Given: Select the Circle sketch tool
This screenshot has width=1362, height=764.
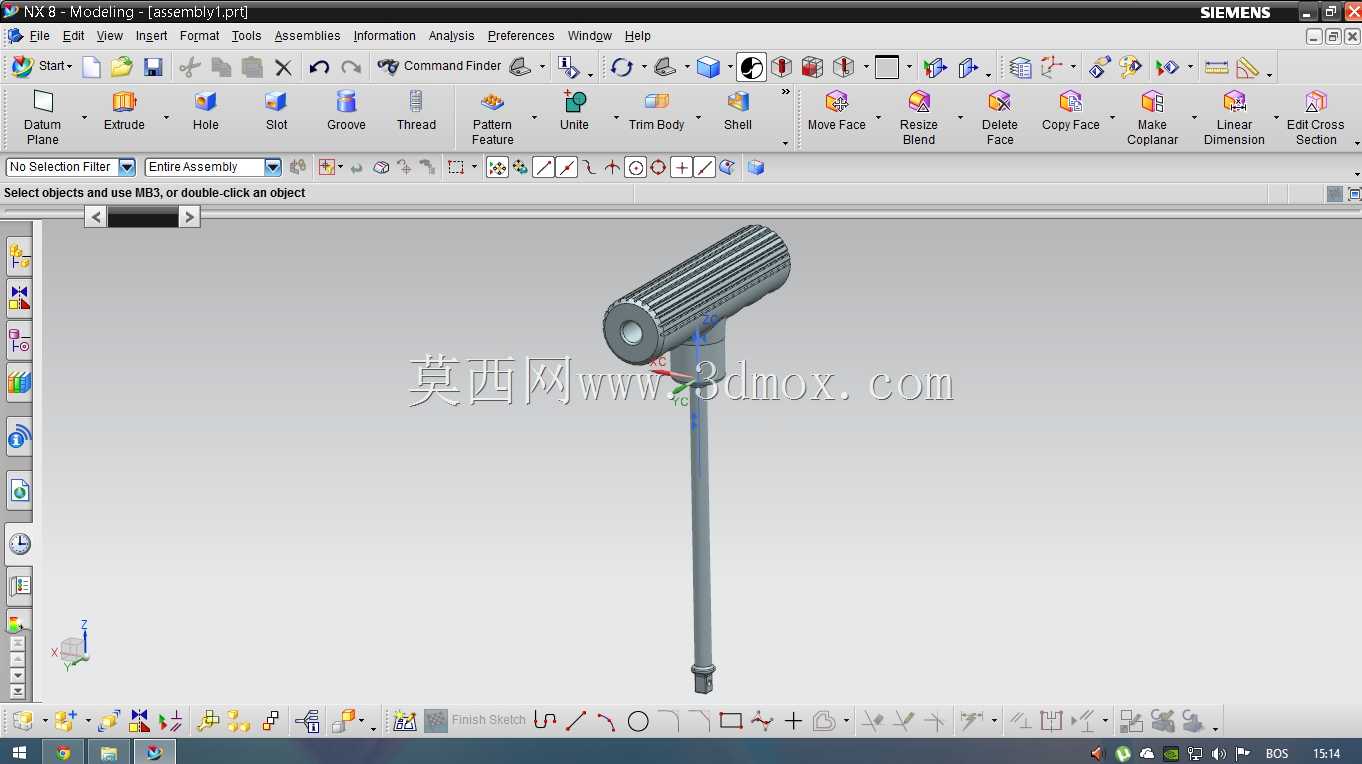Looking at the screenshot, I should pos(638,721).
